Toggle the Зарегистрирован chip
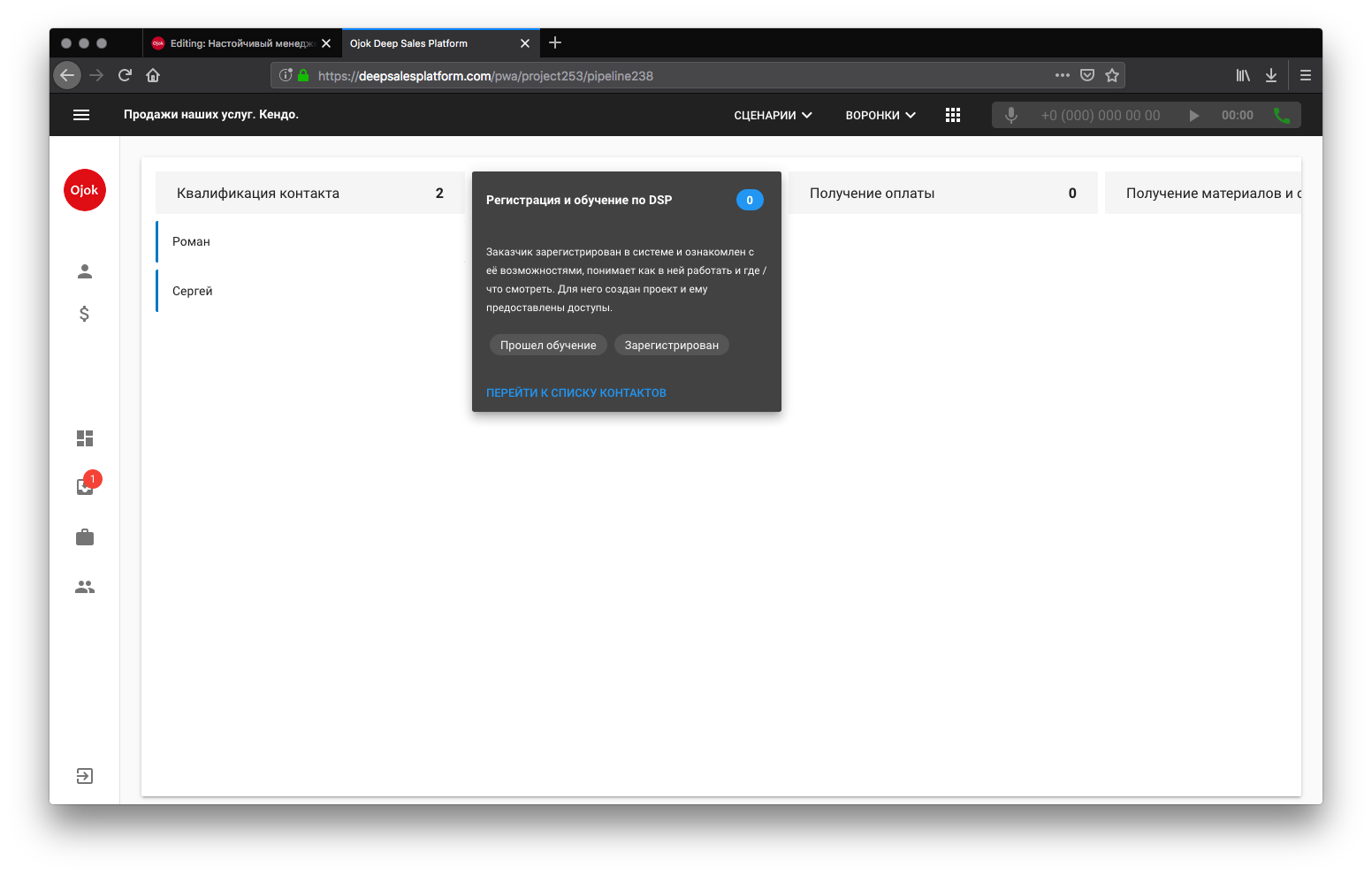Image resolution: width=1372 pixels, height=875 pixels. tap(671, 345)
